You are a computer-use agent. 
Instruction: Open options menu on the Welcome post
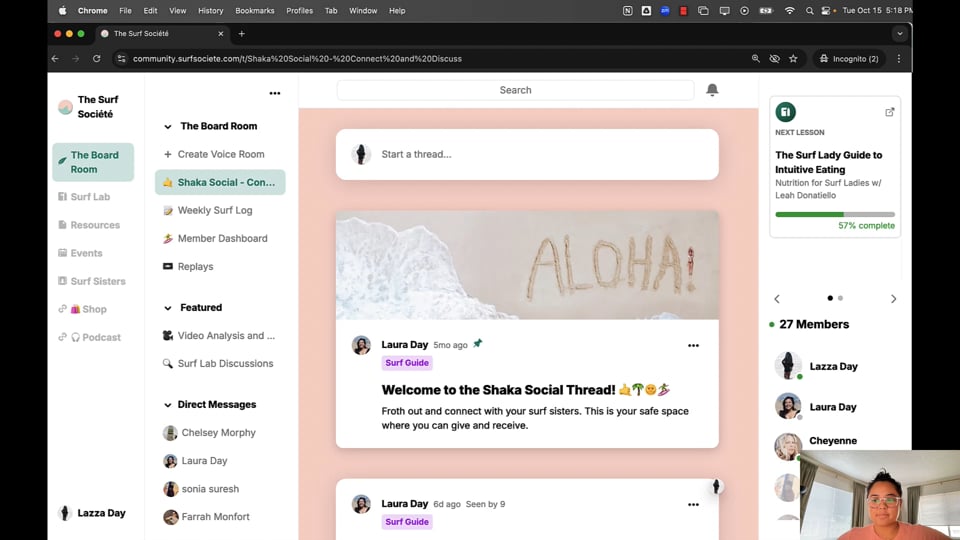pyautogui.click(x=693, y=345)
